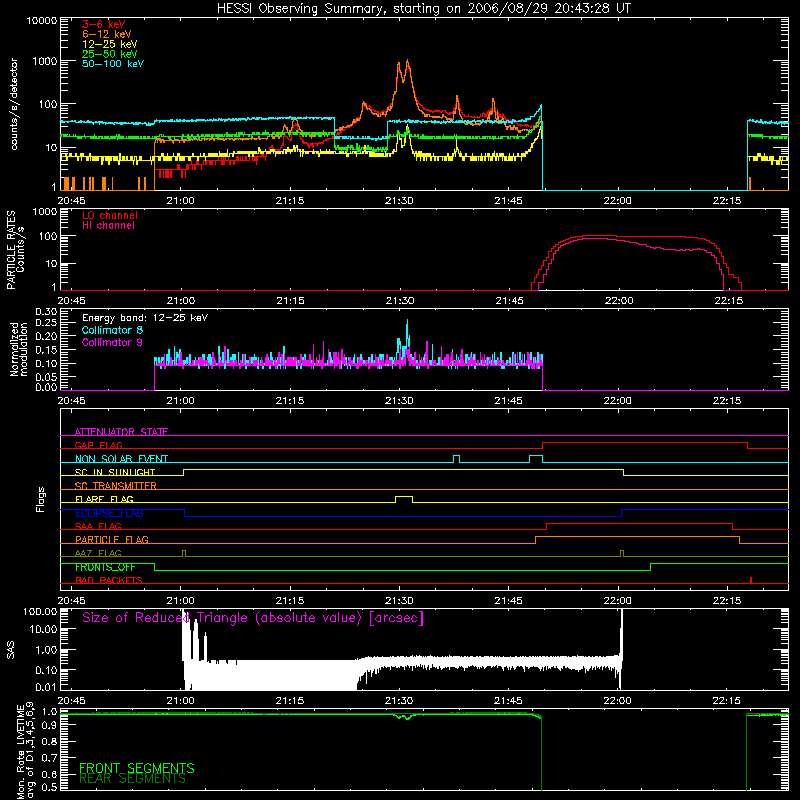Screen dimensions: 800x800
Task: Click the 22:00 tick label under particle rates plot
Action: click(618, 301)
